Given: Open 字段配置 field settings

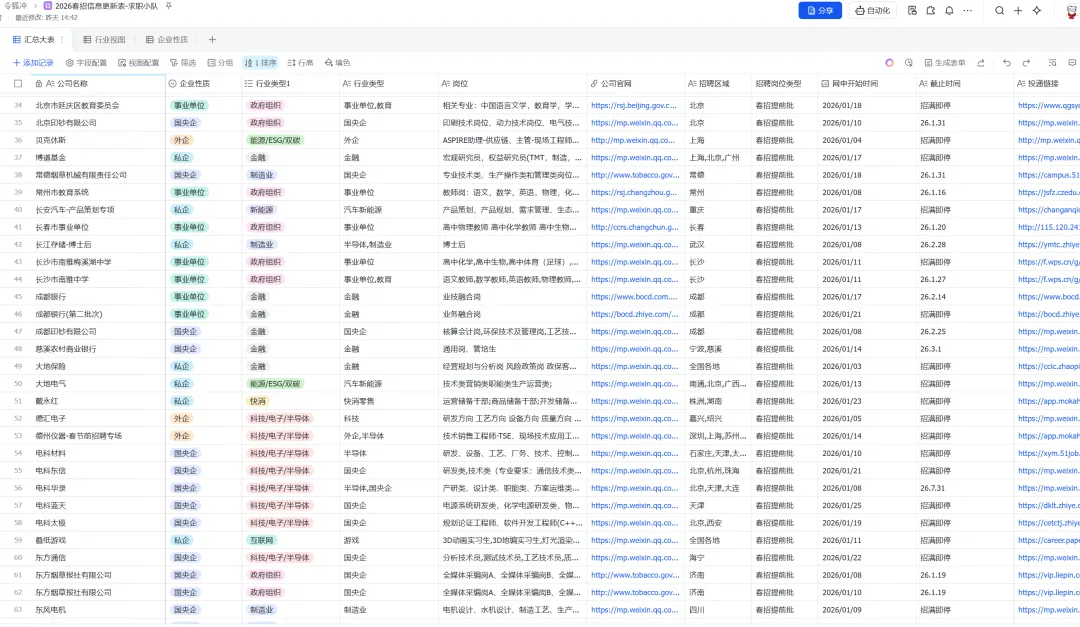Looking at the screenshot, I should [86, 63].
